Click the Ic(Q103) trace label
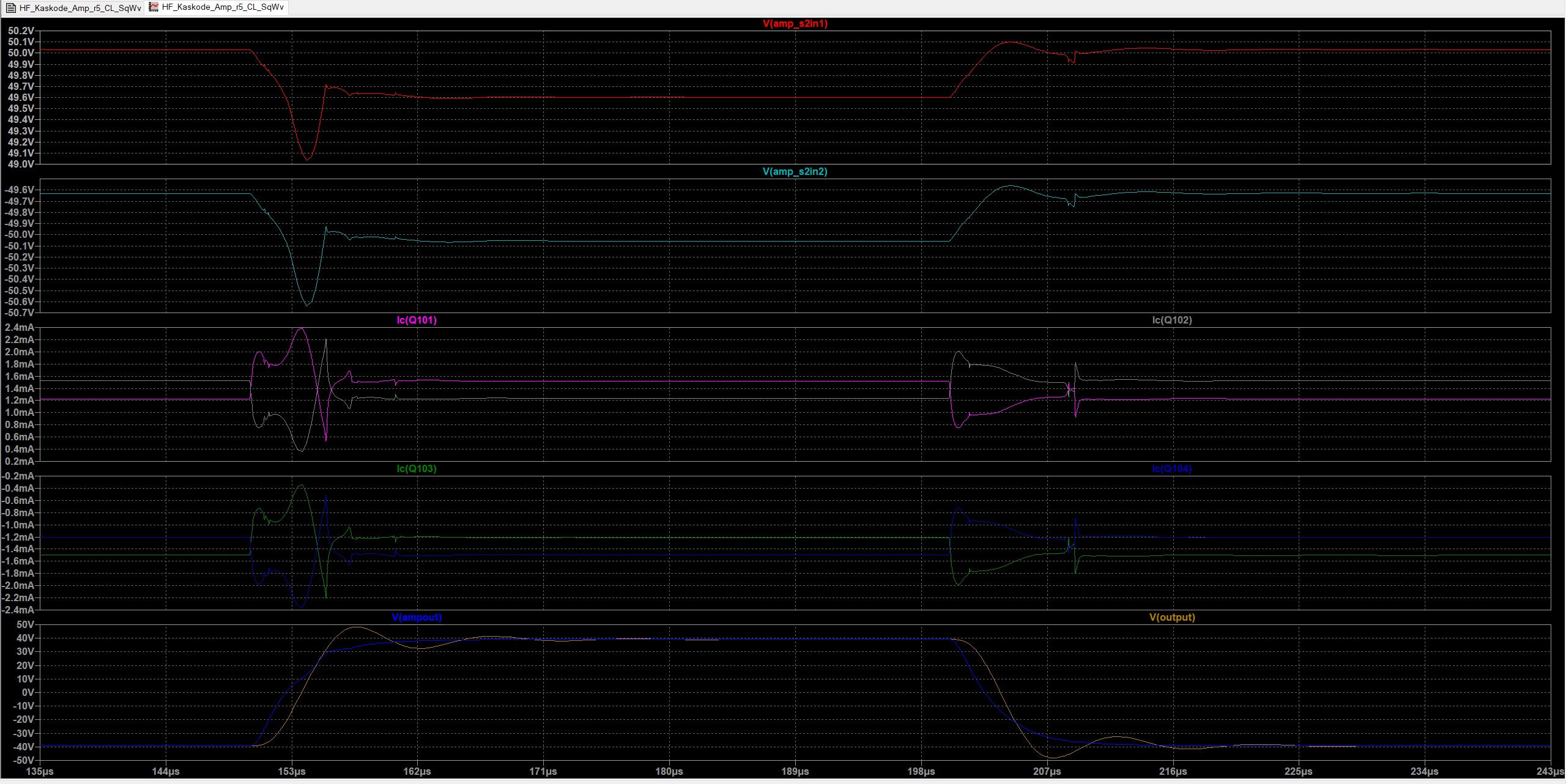 [417, 468]
